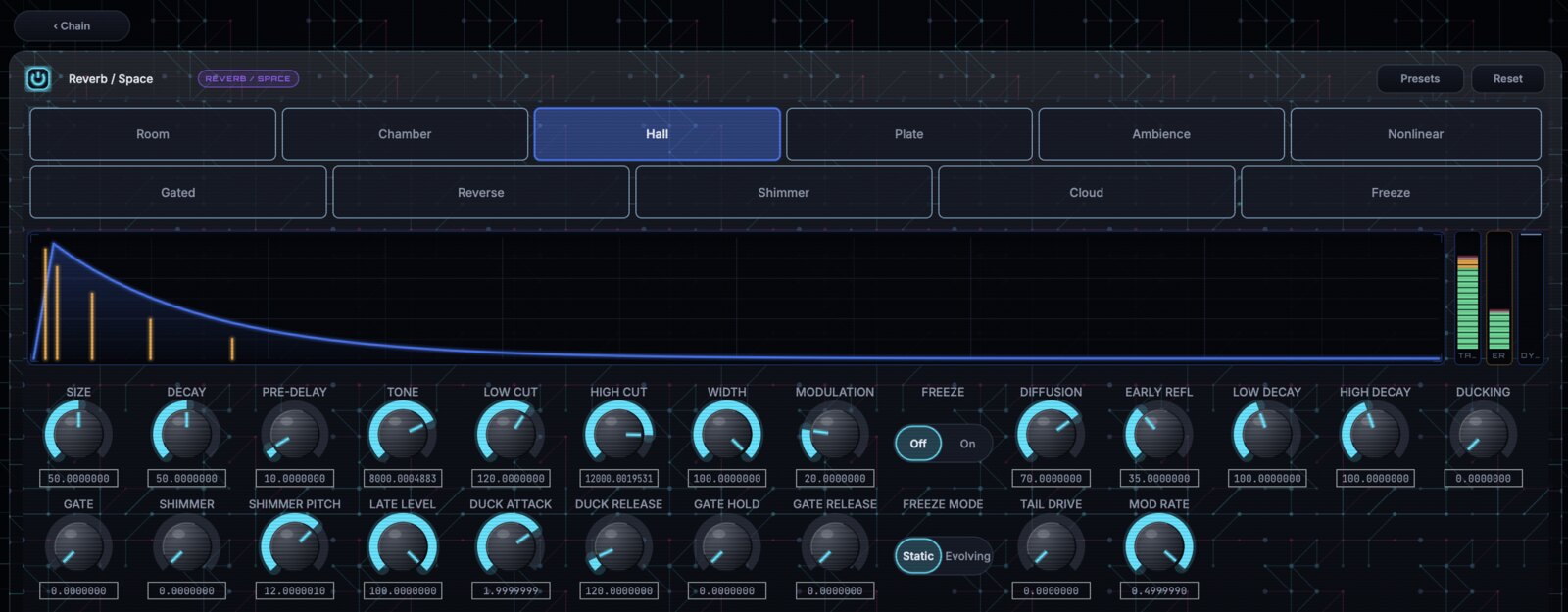Click the Gate Release knob
The width and height of the screenshot is (1568, 612).
coord(835,546)
